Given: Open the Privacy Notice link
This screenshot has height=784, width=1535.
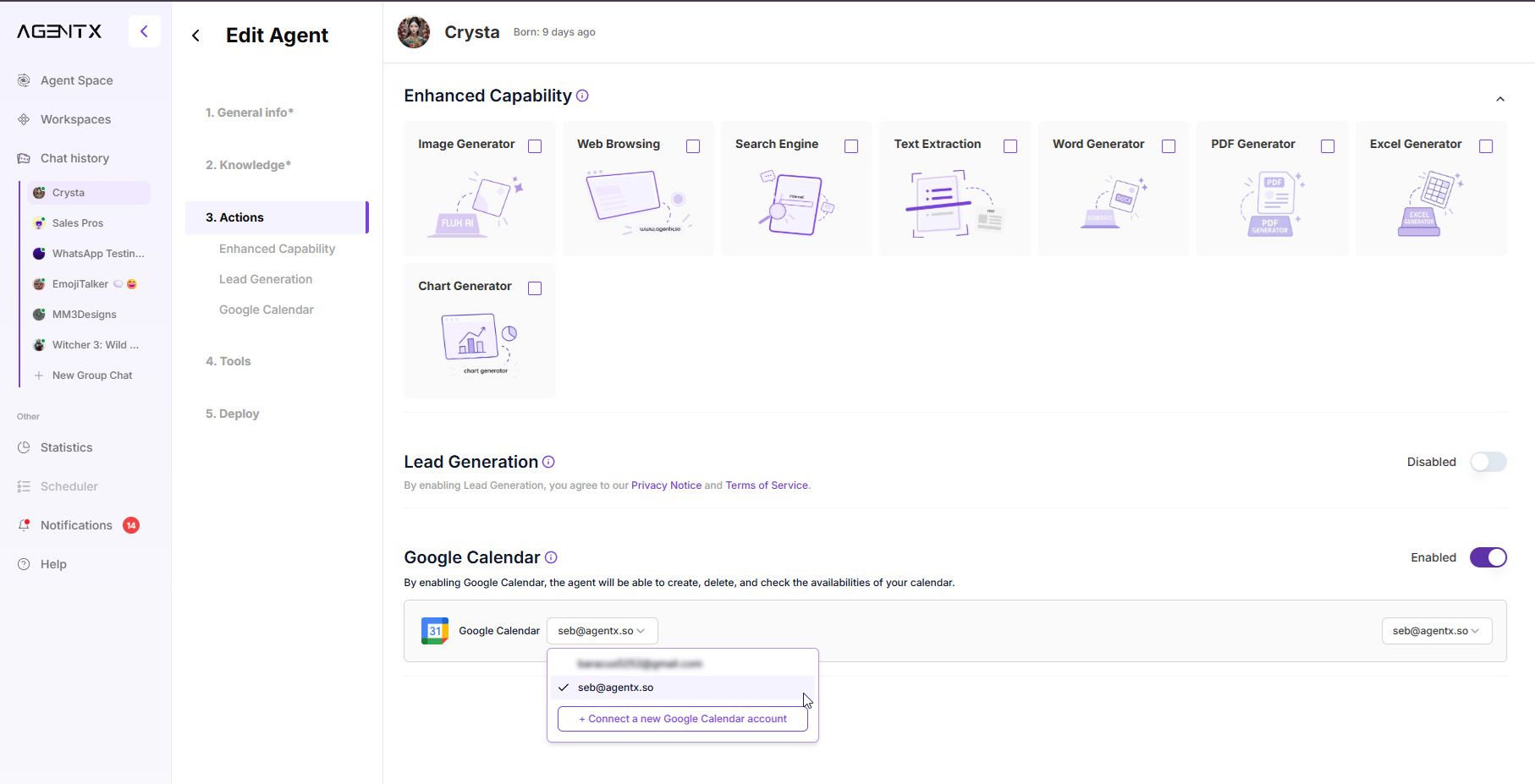Looking at the screenshot, I should click(666, 485).
